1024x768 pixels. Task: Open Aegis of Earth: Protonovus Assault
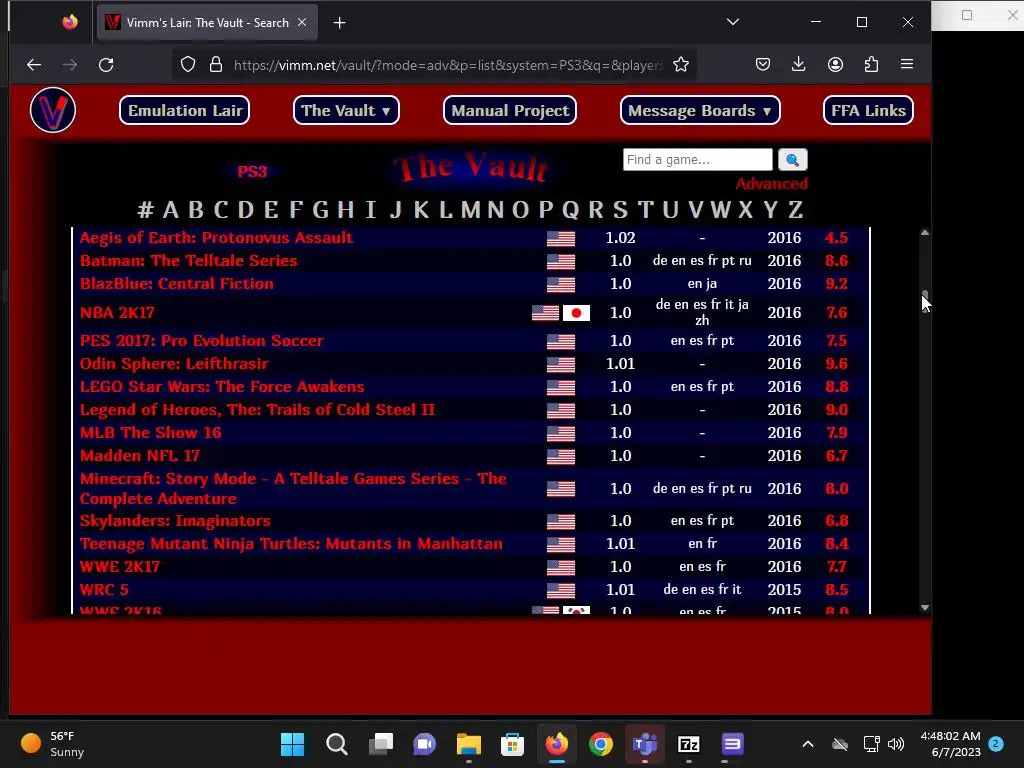point(216,237)
